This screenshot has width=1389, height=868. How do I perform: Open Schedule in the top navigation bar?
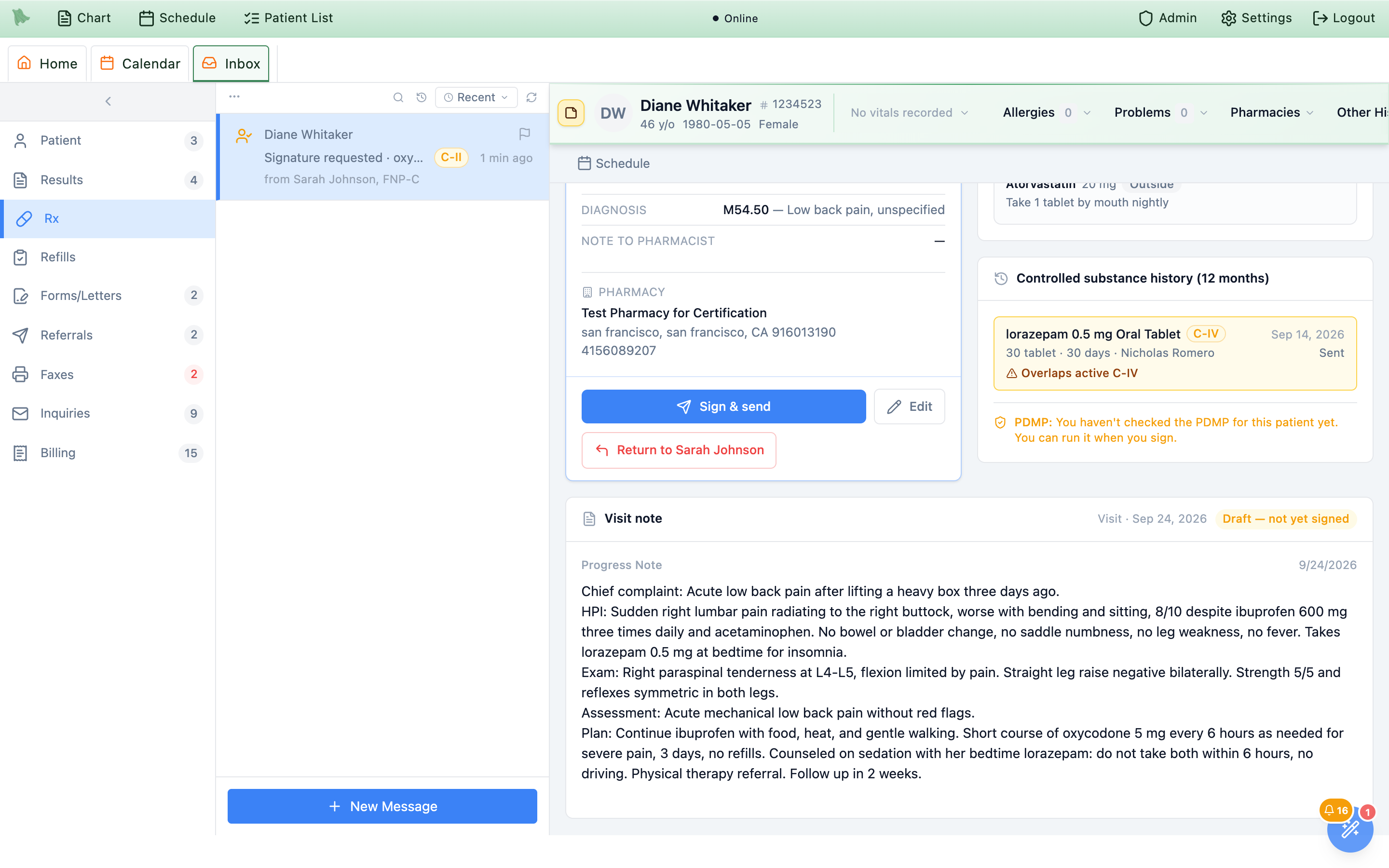[x=177, y=18]
